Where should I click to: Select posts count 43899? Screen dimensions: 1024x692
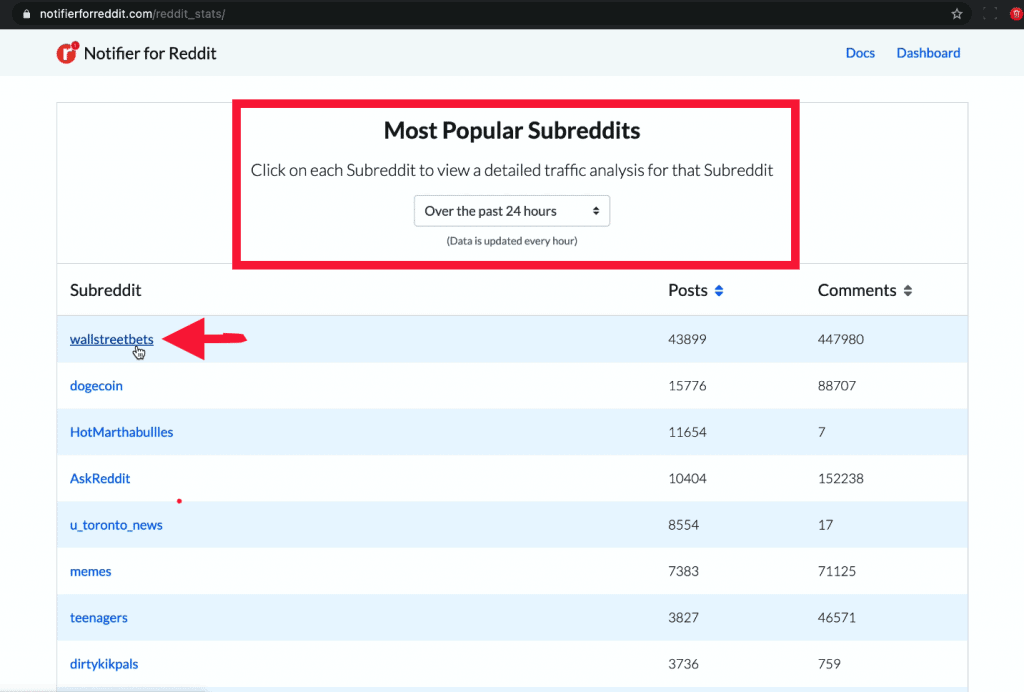pyautogui.click(x=687, y=339)
